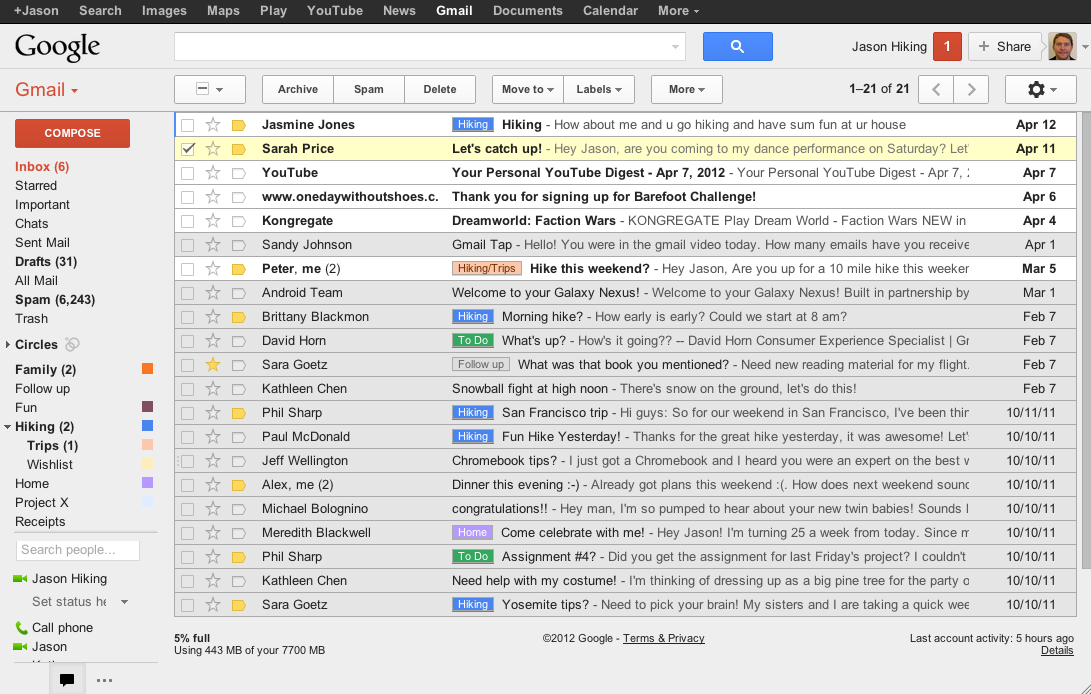Select the YouTube digest email checkbox
Screen dimensions: 1091x694
pos(188,173)
